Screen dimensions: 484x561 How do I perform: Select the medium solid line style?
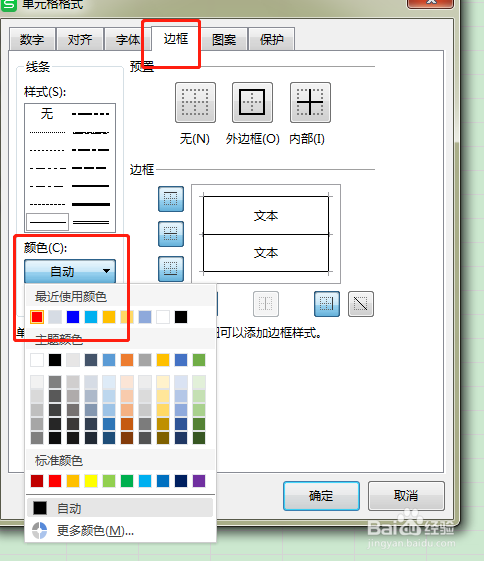(x=91, y=186)
